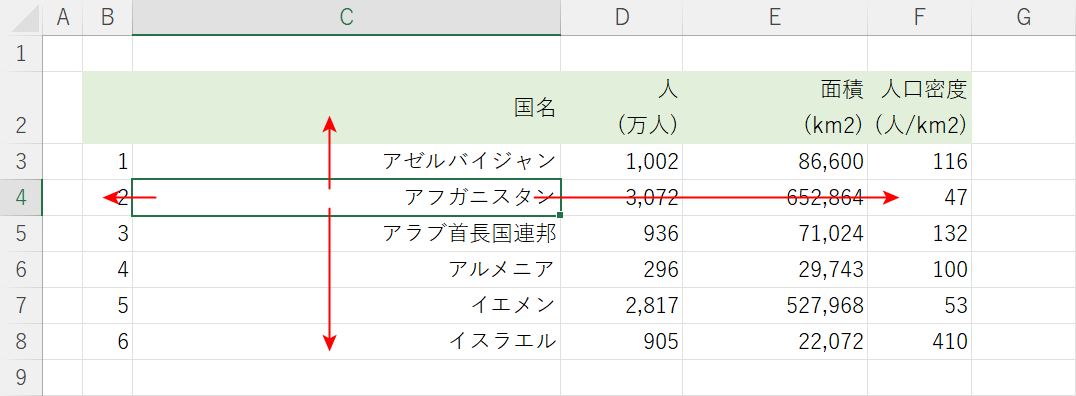The height and width of the screenshot is (396, 1076).
Task: Select row 2 header
Action: tap(21, 108)
